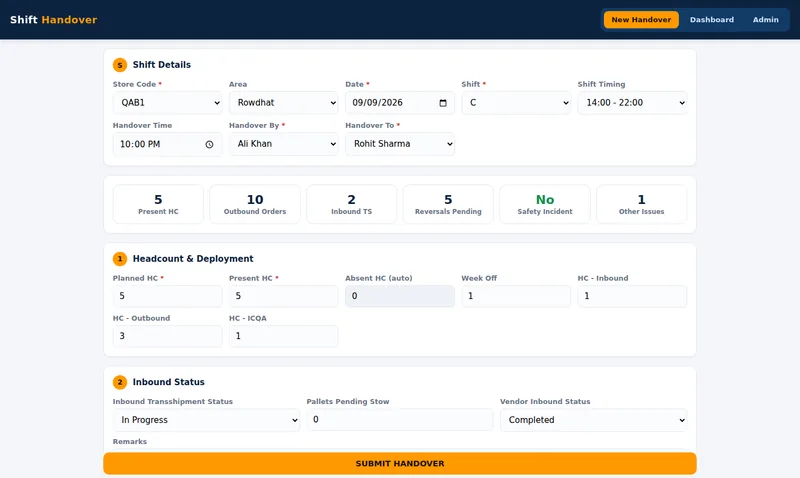Select the Inbound TS summary card
The height and width of the screenshot is (478, 800).
[x=352, y=204]
